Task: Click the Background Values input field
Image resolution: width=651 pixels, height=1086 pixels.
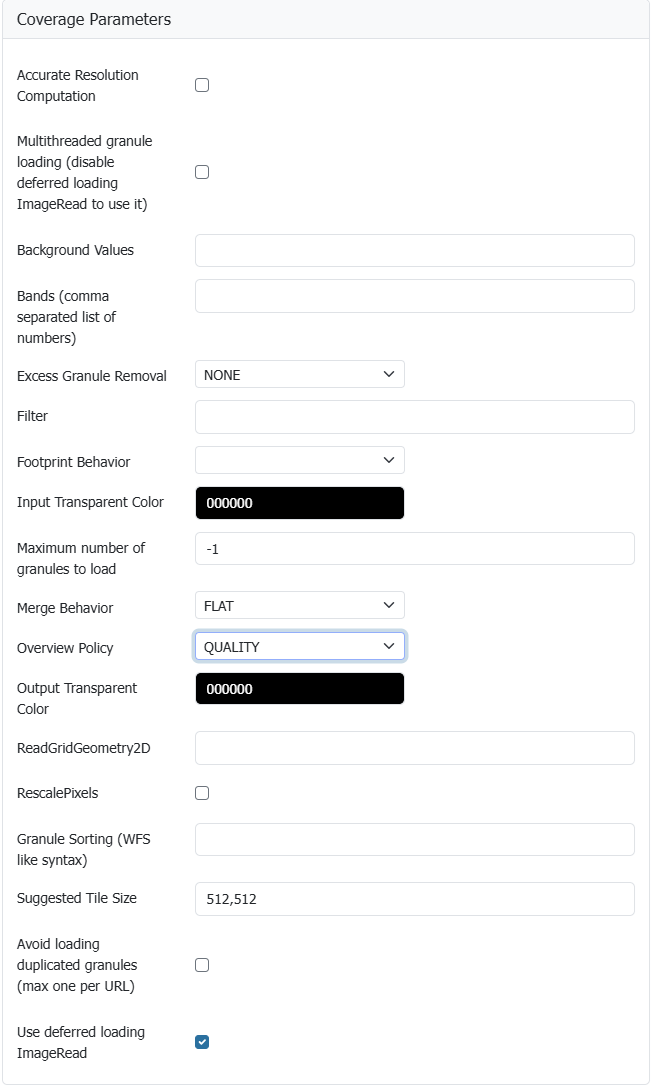Action: (x=414, y=250)
